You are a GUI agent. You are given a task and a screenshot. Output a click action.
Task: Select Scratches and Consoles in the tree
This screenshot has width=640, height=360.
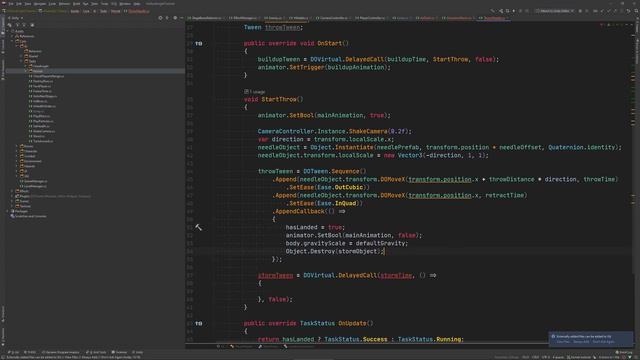(x=29, y=216)
